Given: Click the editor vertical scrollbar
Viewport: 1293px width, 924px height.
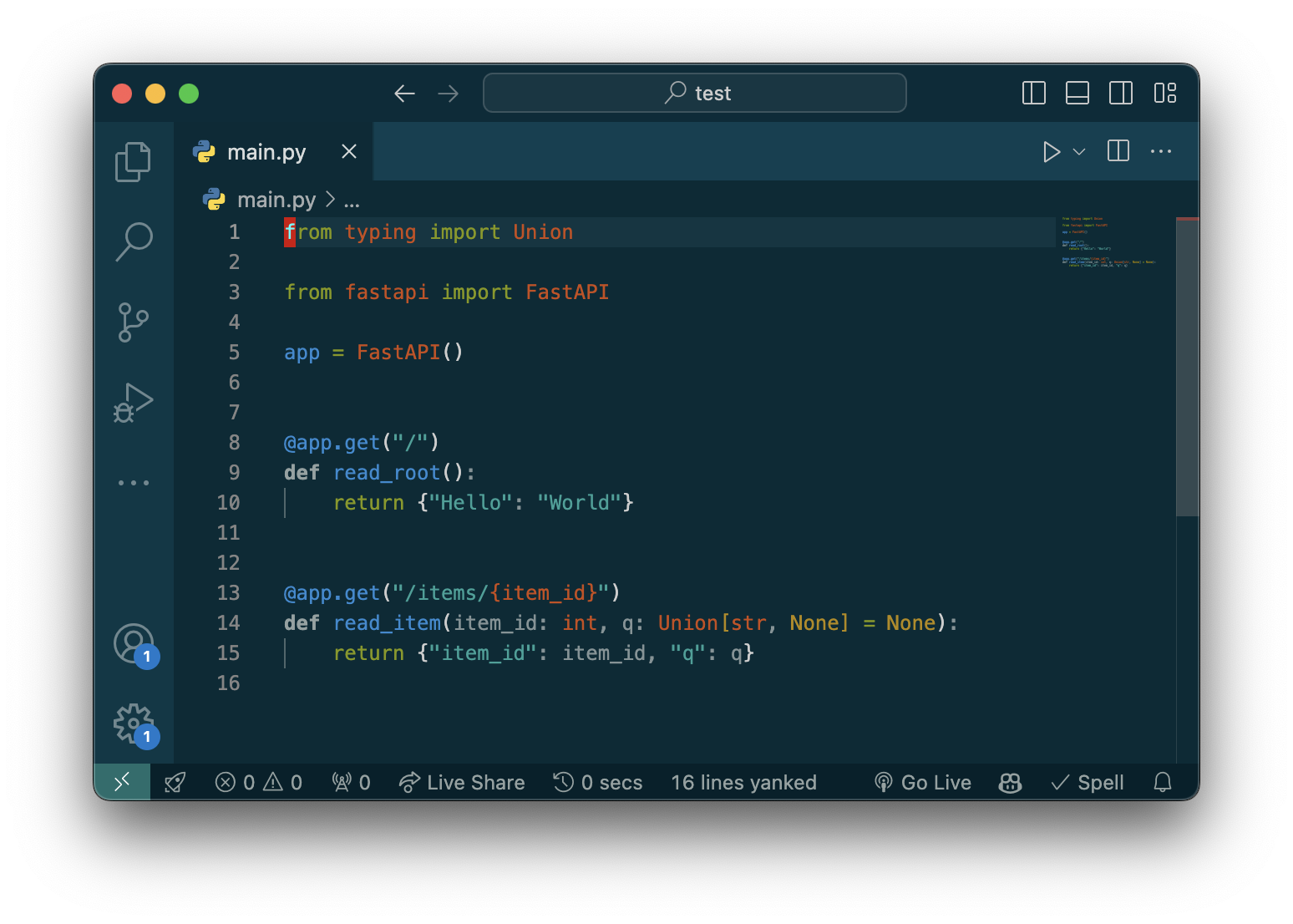Looking at the screenshot, I should point(1187,368).
